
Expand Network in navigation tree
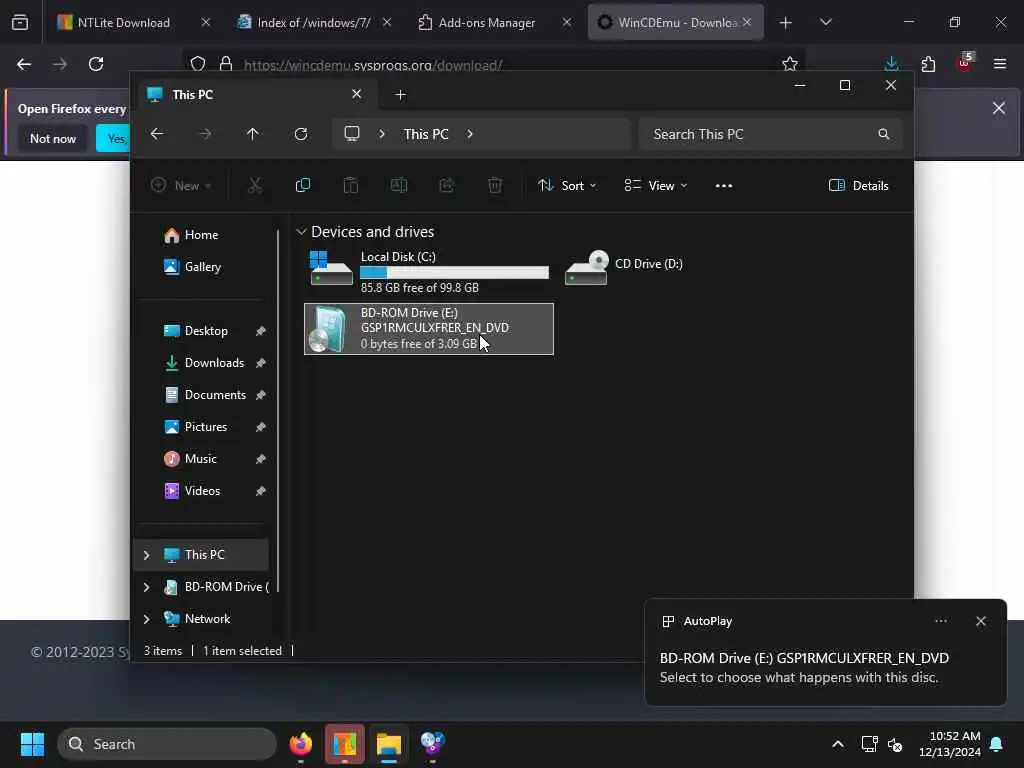click(146, 619)
